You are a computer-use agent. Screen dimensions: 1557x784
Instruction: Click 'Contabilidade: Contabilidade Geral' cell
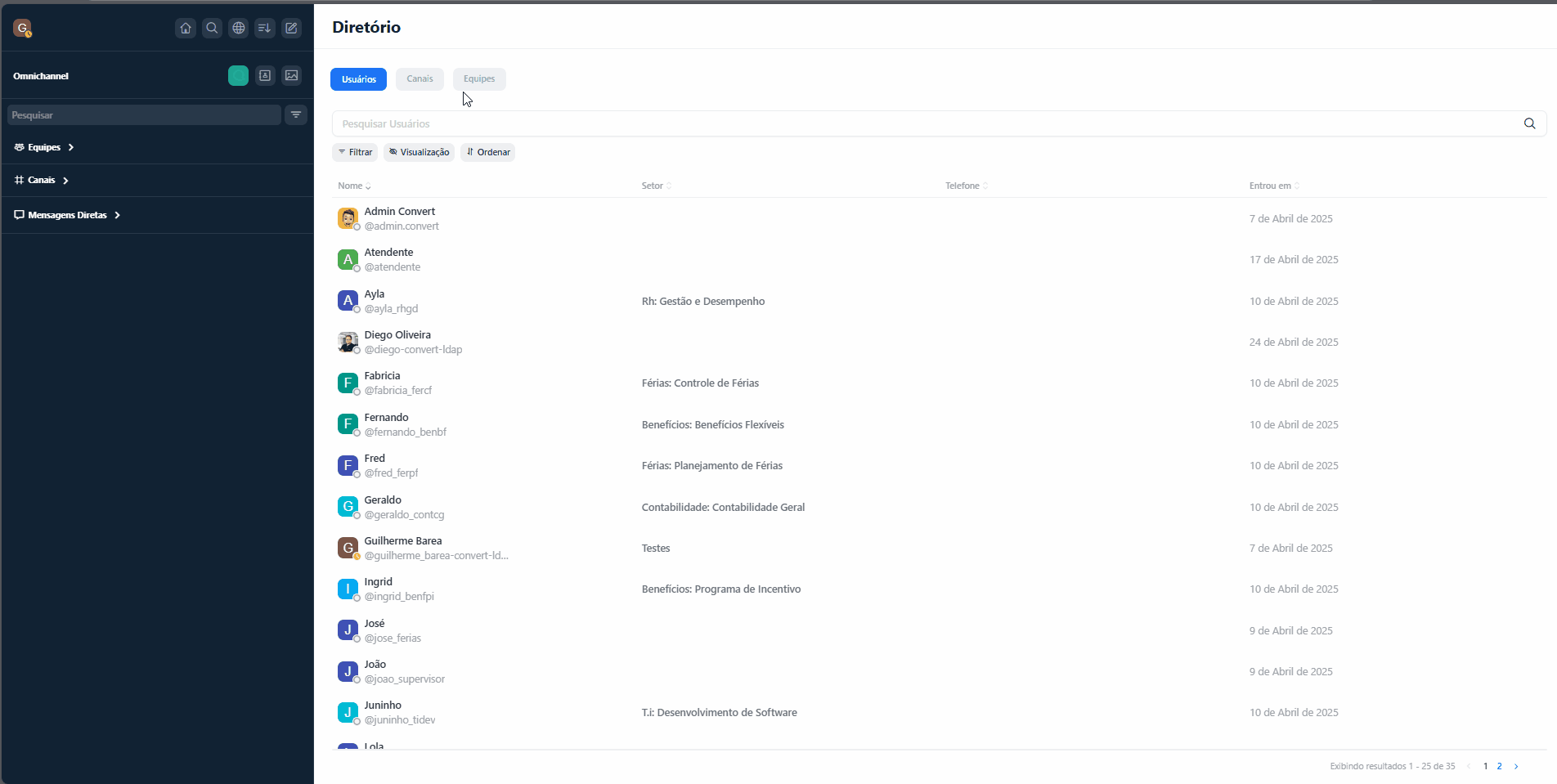tap(723, 507)
